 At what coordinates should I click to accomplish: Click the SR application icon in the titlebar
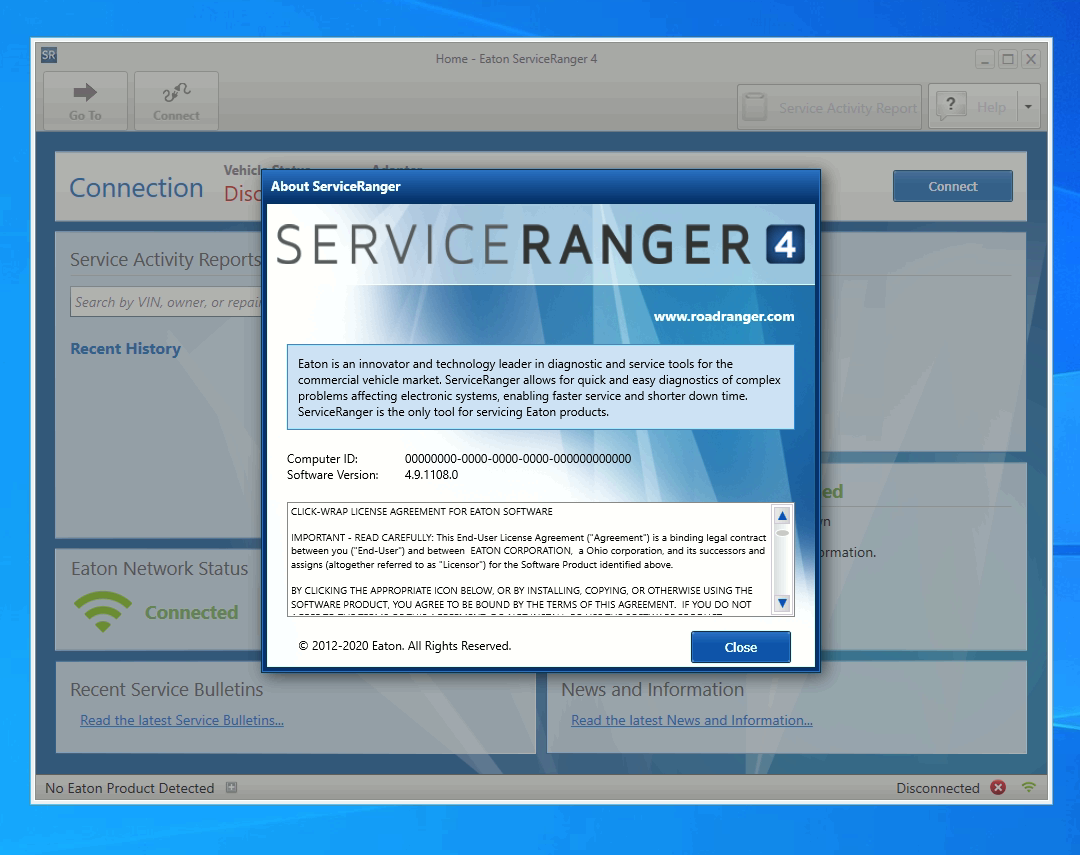pyautogui.click(x=48, y=55)
